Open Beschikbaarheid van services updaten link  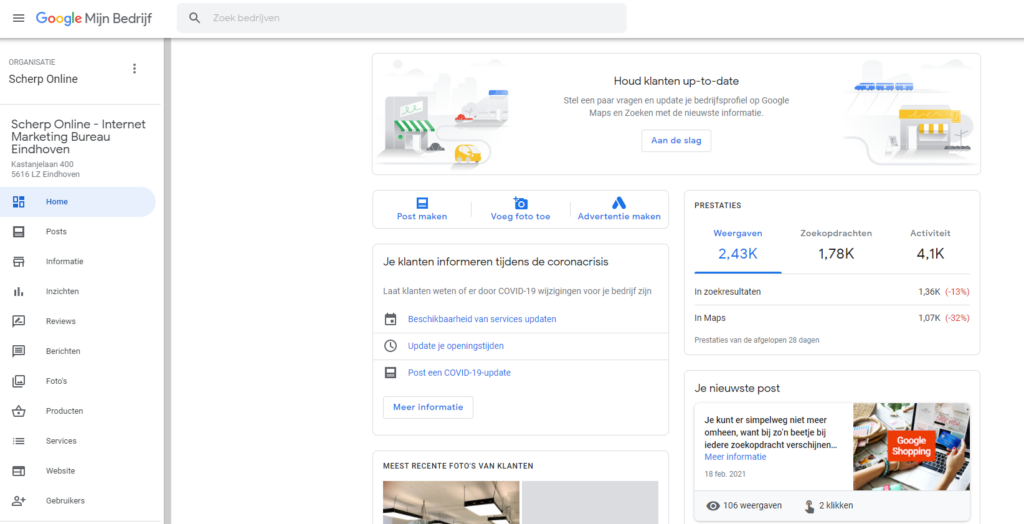pos(482,319)
